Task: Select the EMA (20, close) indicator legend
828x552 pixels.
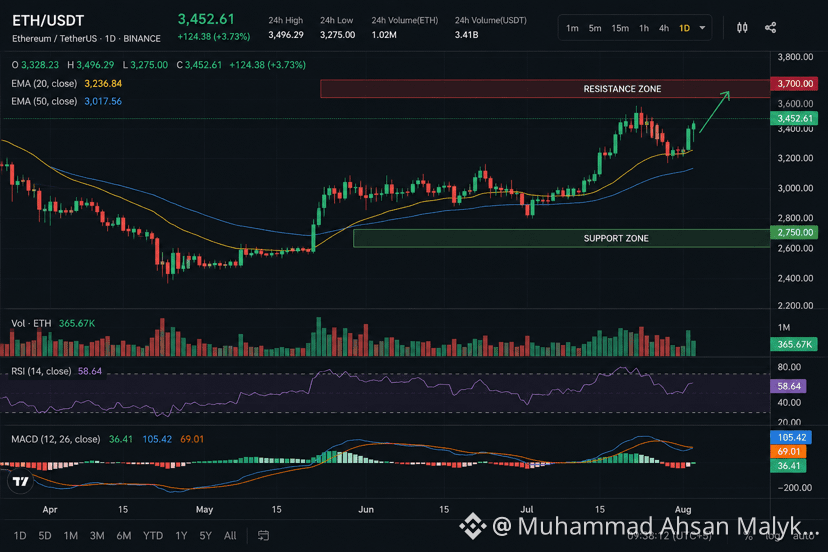Action: (x=44, y=83)
